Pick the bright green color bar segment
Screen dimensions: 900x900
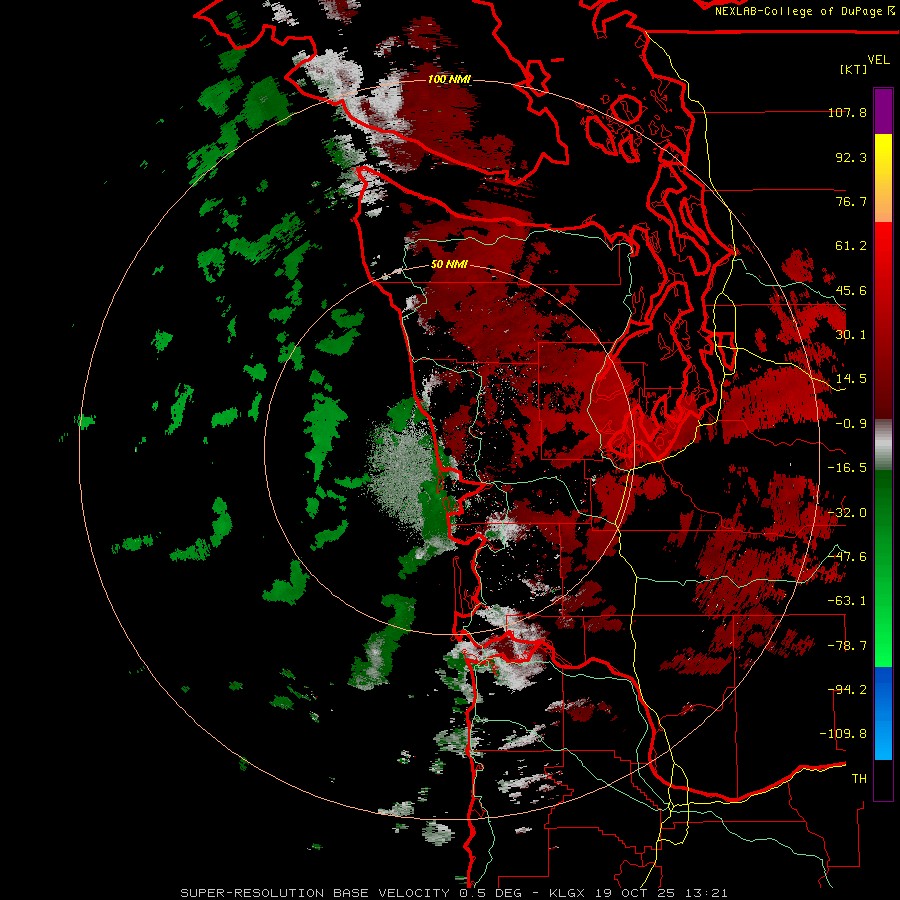[x=883, y=568]
